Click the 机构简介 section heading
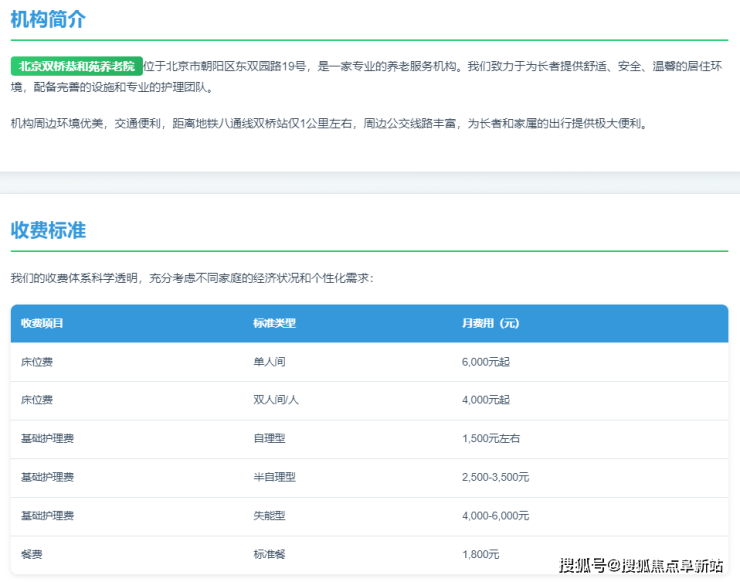Viewport: 740px width, 582px height. [x=48, y=19]
